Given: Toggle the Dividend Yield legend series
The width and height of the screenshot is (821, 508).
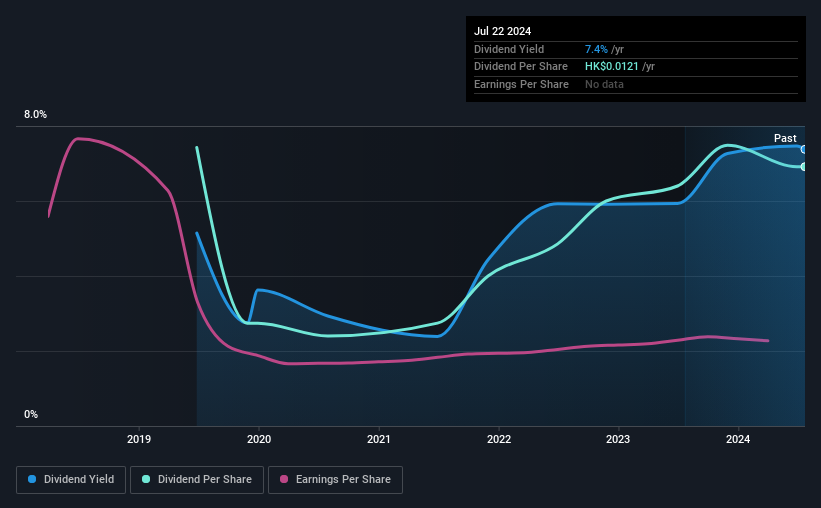Looking at the screenshot, I should click(x=71, y=480).
